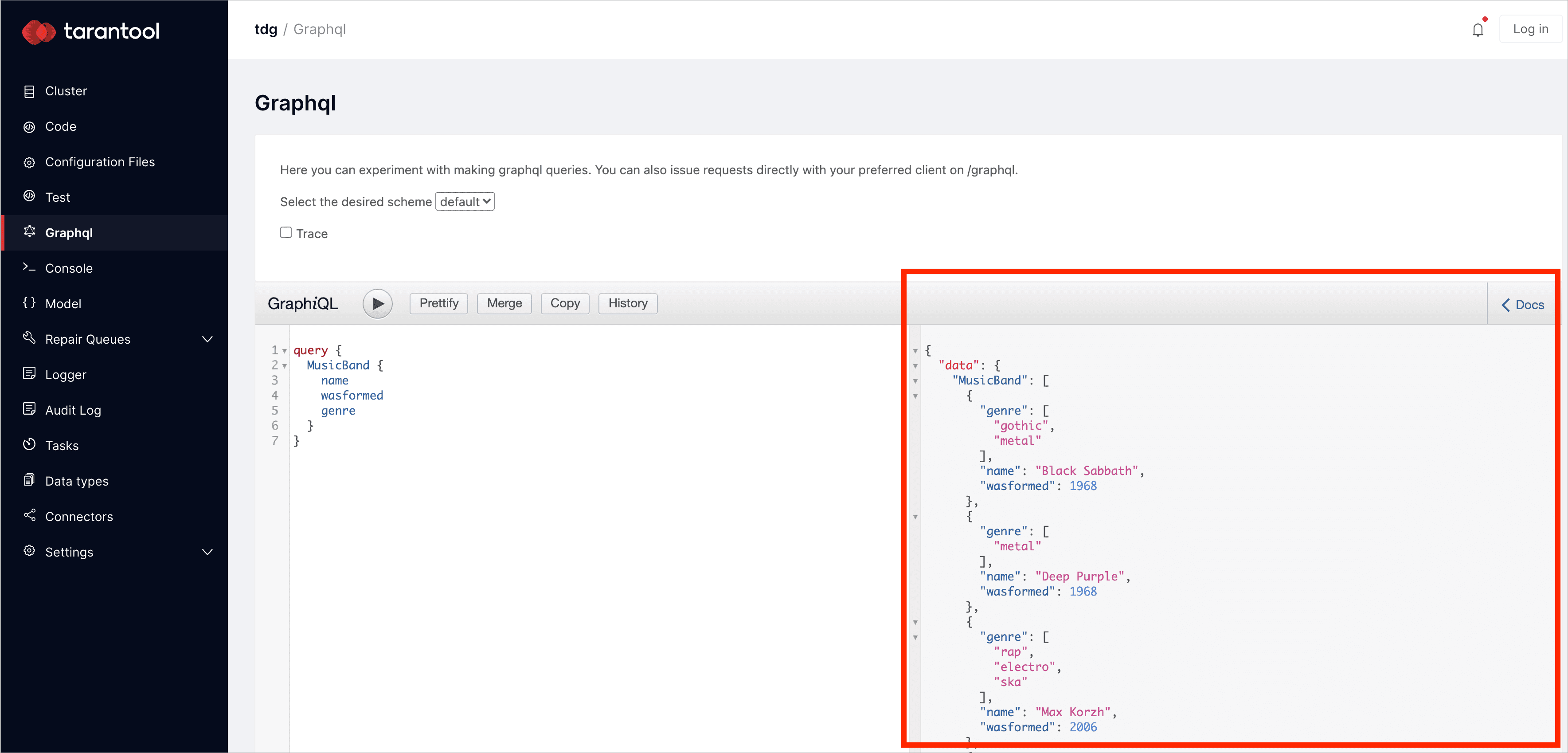This screenshot has width=1568, height=753.
Task: Open the Docs panel
Action: (x=1522, y=304)
